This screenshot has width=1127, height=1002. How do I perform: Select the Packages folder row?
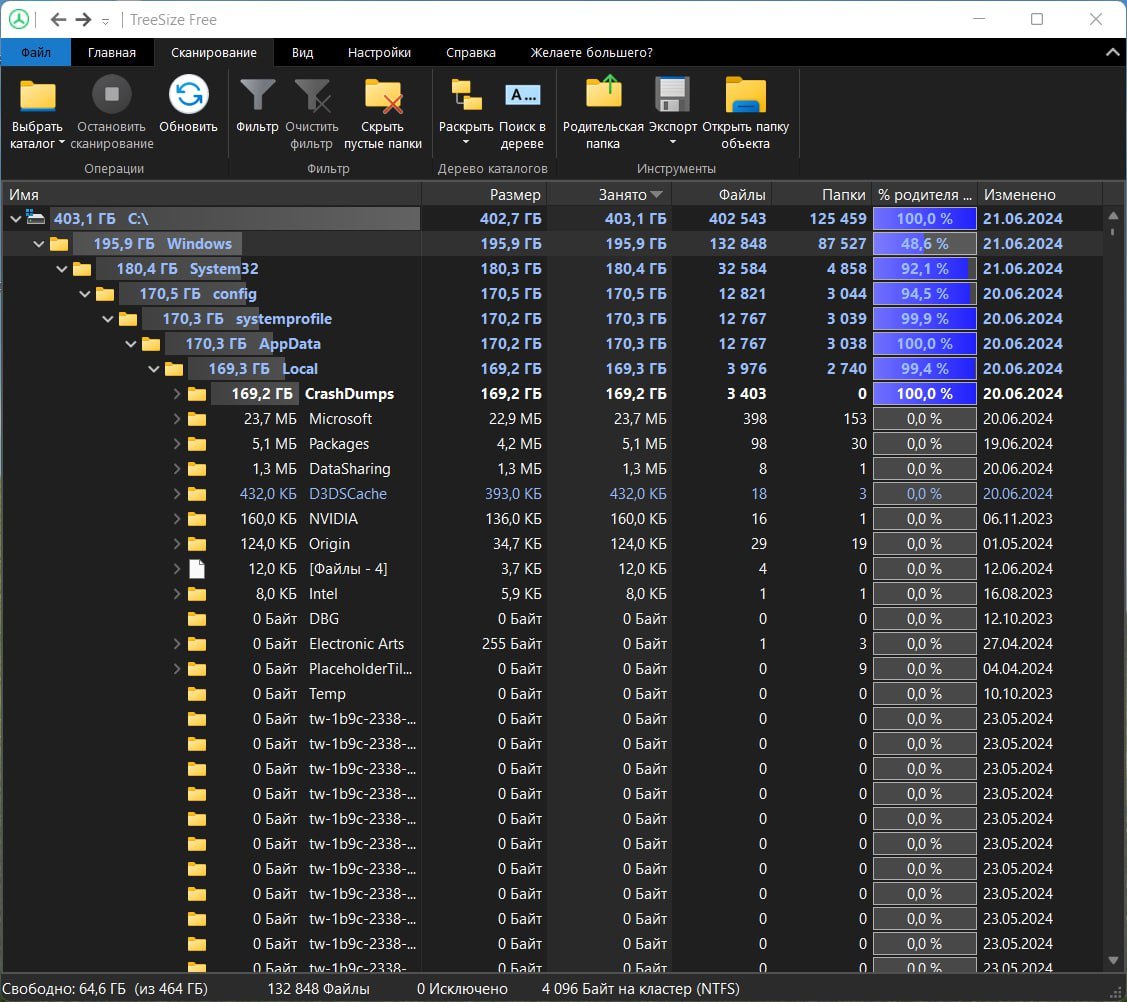point(552,443)
